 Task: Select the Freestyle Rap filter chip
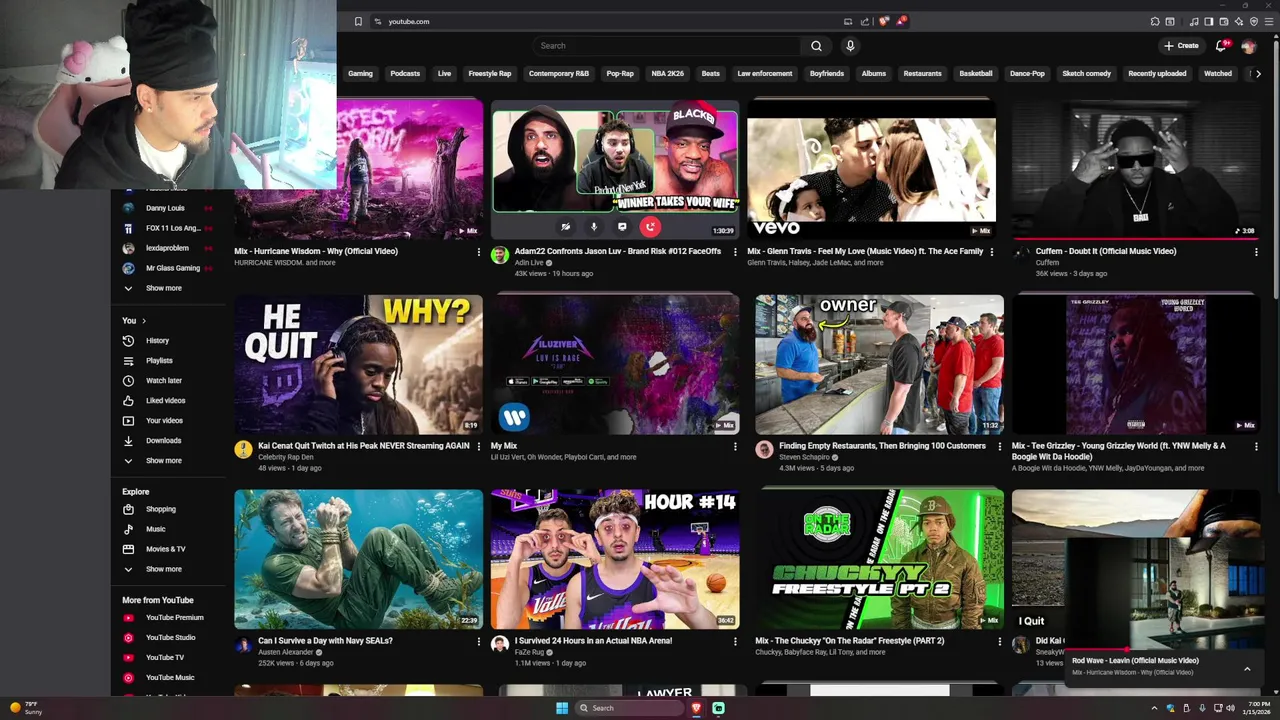pyautogui.click(x=490, y=73)
